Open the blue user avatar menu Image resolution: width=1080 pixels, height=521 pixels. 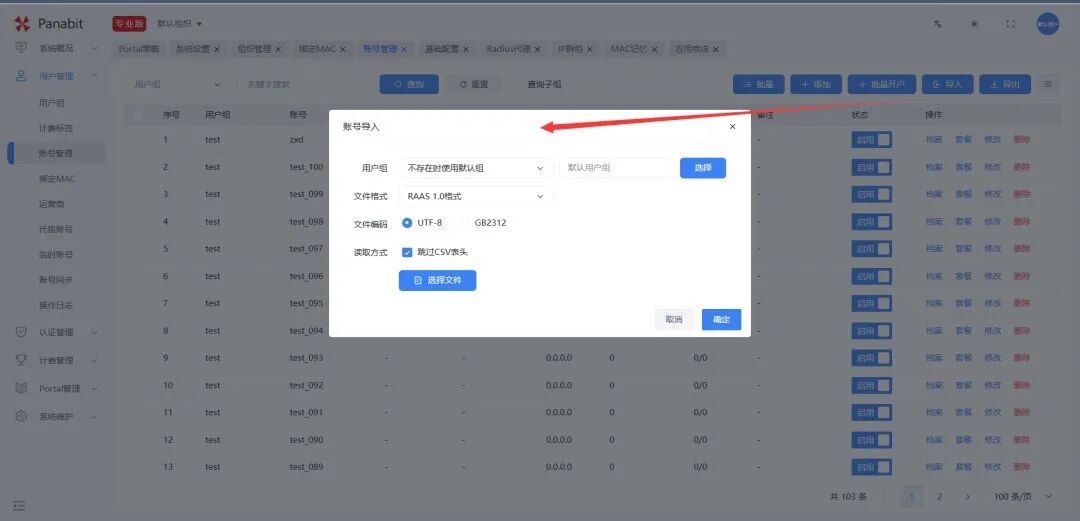(x=1048, y=23)
